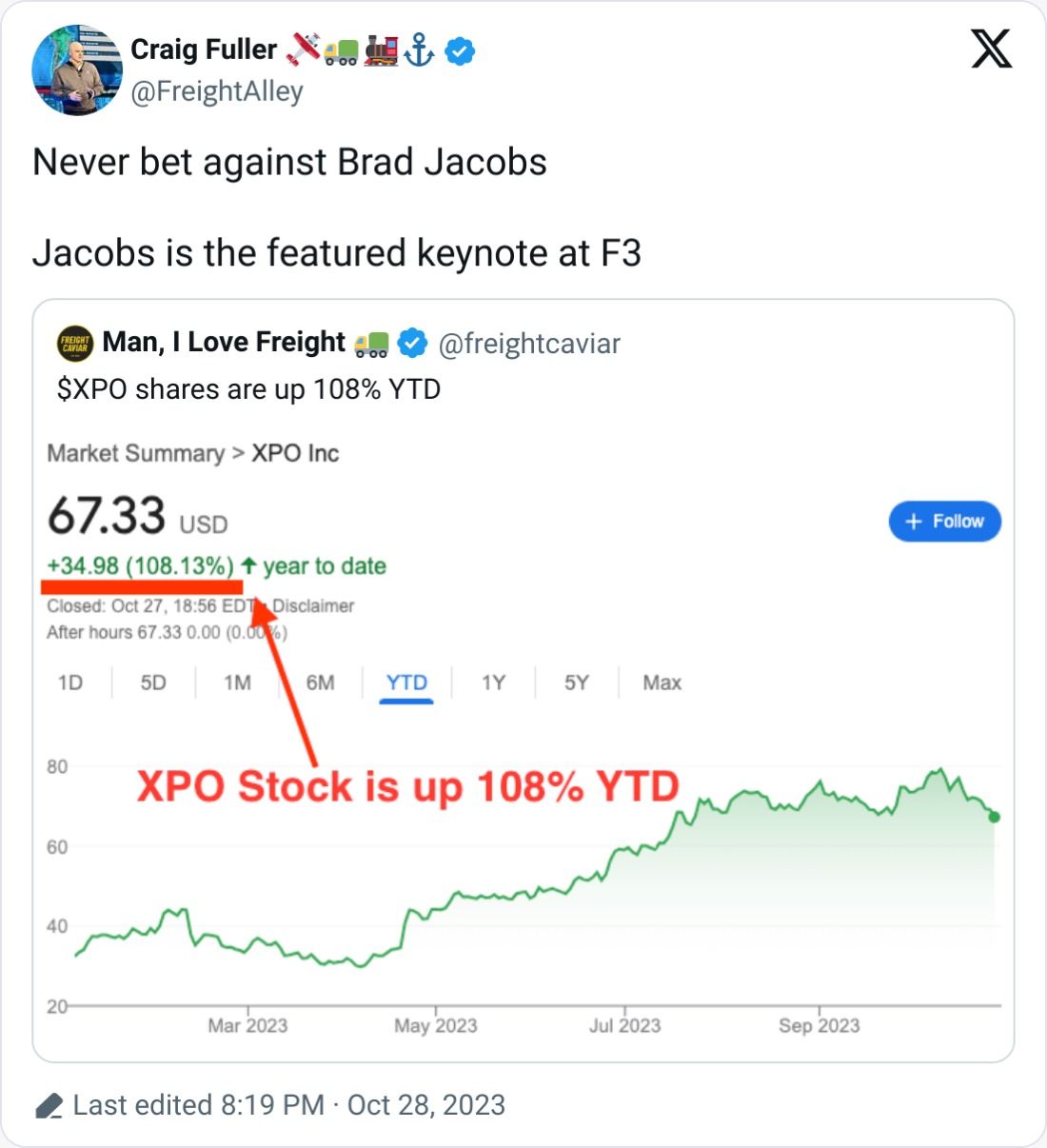Select the 1M chart range

point(237,683)
